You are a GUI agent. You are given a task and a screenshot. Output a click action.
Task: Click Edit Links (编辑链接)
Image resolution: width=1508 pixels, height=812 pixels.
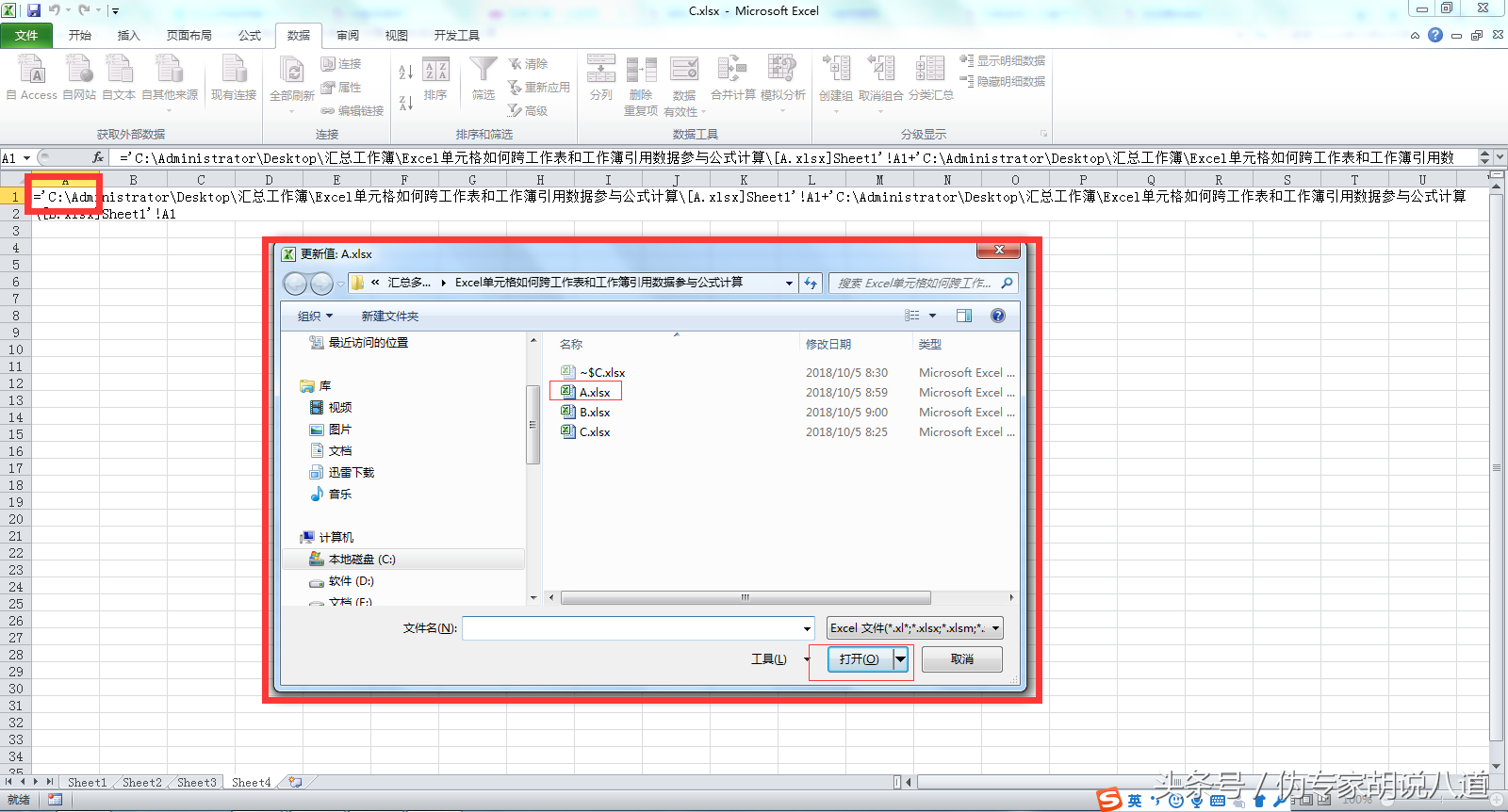pyautogui.click(x=352, y=110)
